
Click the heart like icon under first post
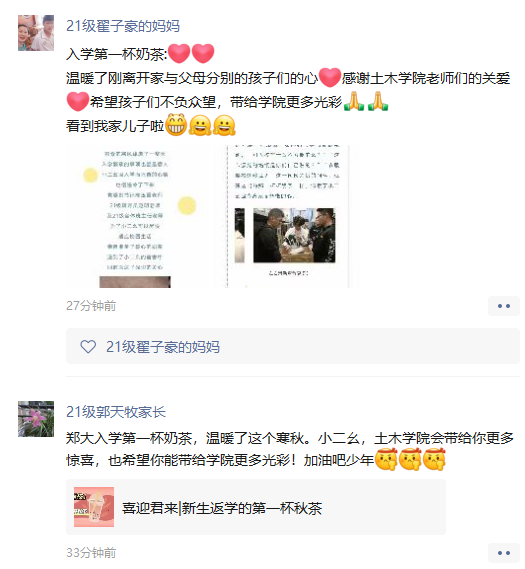click(x=88, y=347)
